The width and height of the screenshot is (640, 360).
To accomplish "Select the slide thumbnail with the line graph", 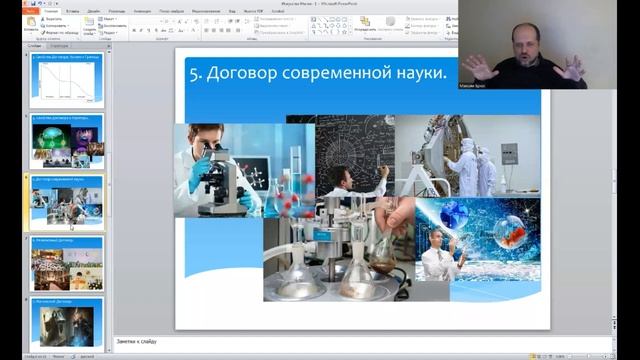I will (x=67, y=80).
